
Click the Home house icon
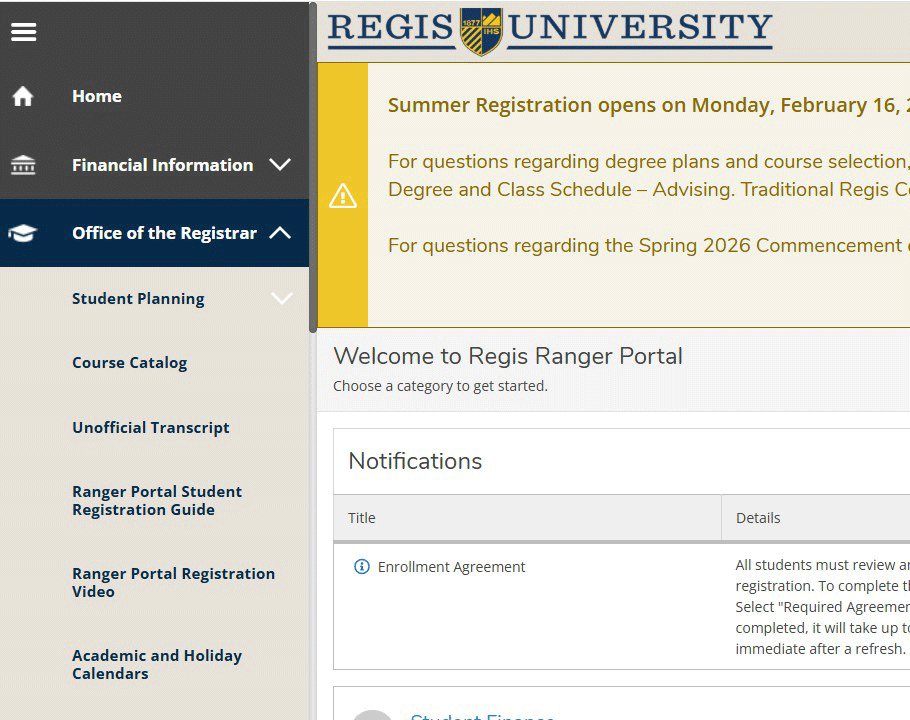pos(23,95)
